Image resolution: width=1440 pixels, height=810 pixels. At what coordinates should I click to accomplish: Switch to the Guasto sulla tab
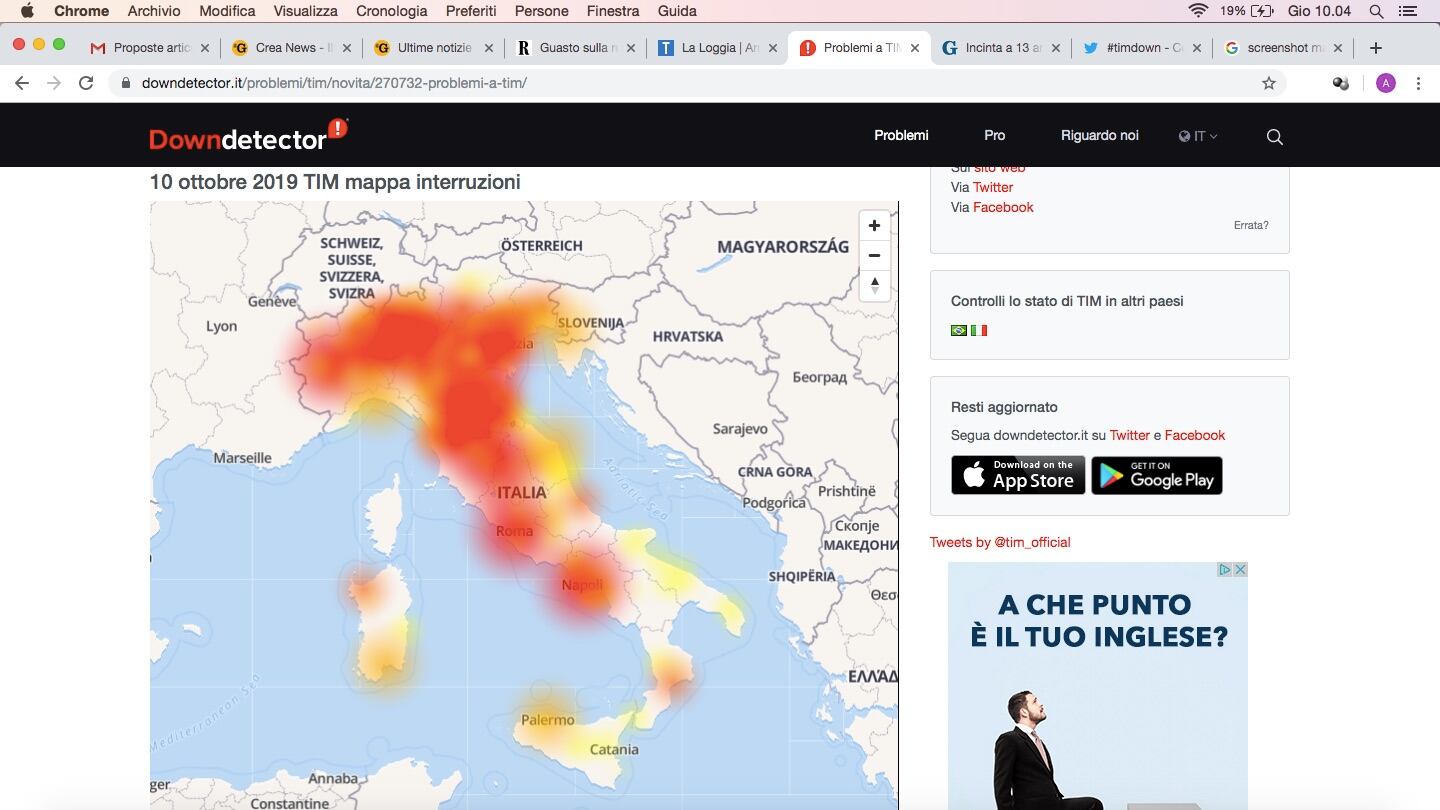pyautogui.click(x=574, y=48)
